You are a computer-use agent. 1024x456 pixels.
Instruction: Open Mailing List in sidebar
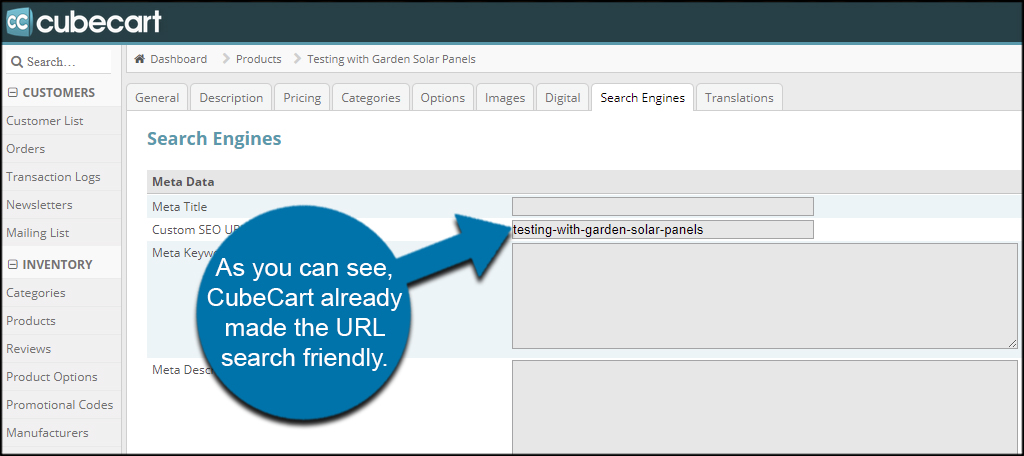(38, 233)
